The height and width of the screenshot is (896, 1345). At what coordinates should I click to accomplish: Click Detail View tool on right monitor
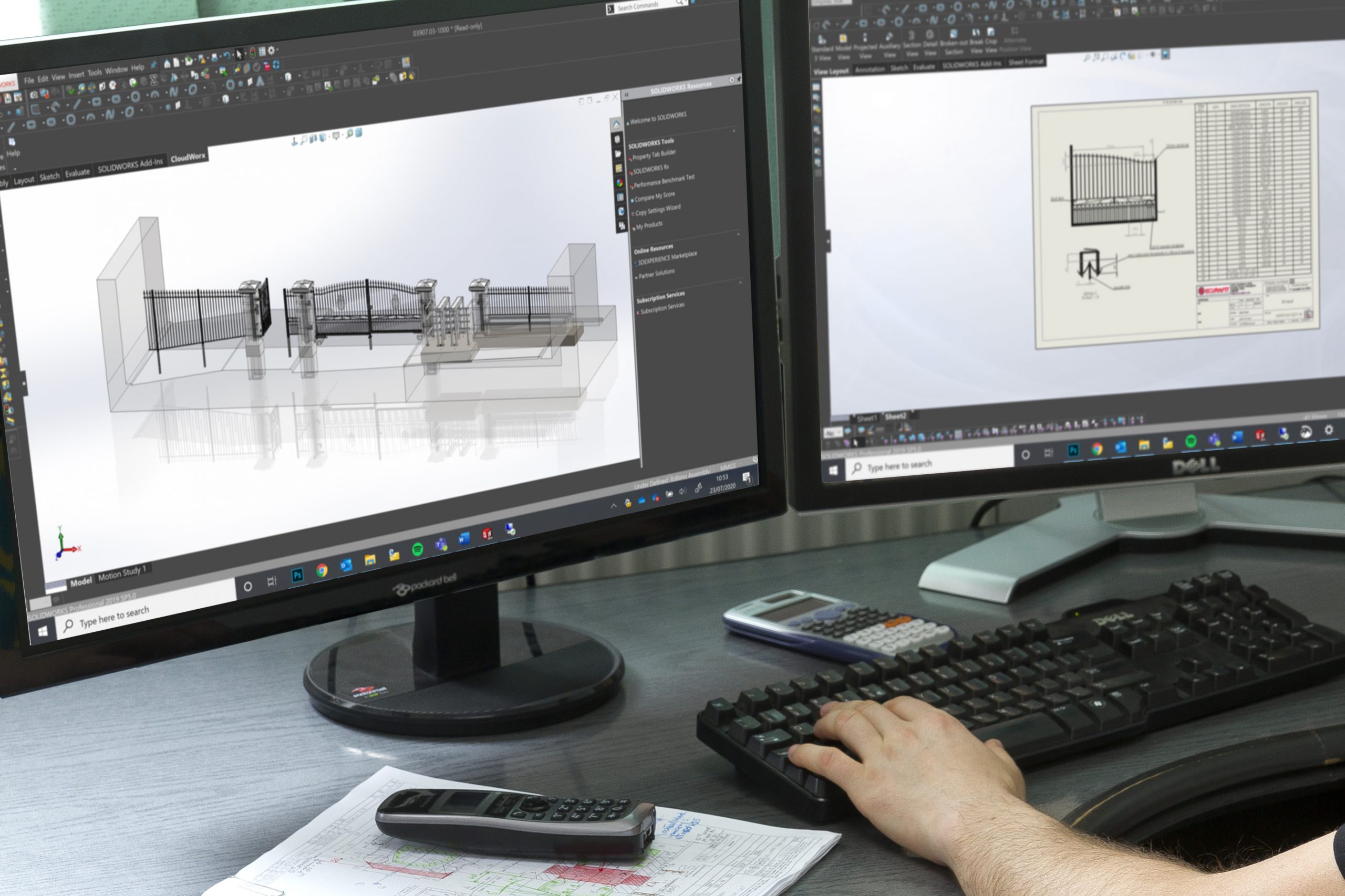click(930, 44)
